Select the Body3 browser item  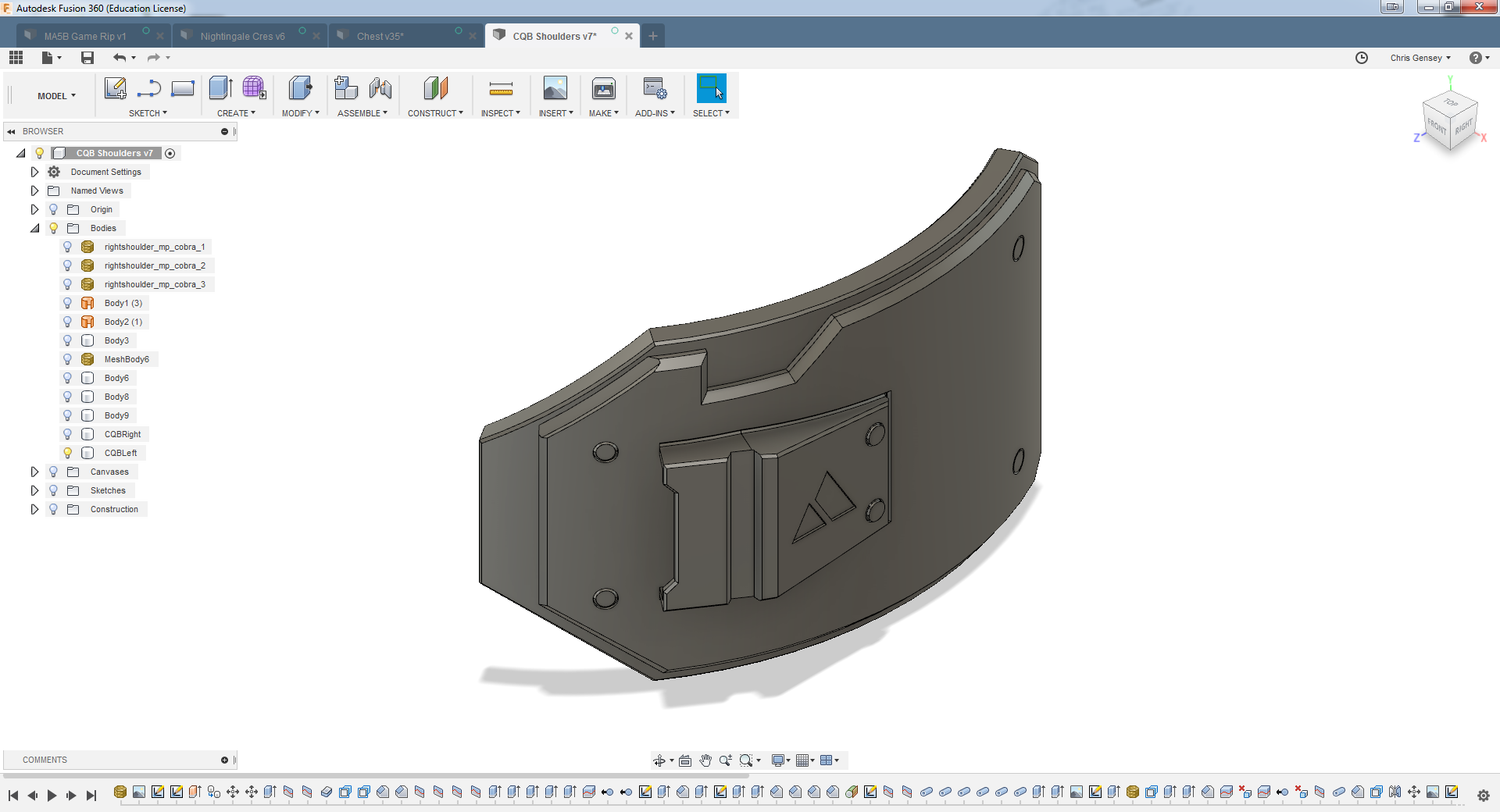coord(116,340)
